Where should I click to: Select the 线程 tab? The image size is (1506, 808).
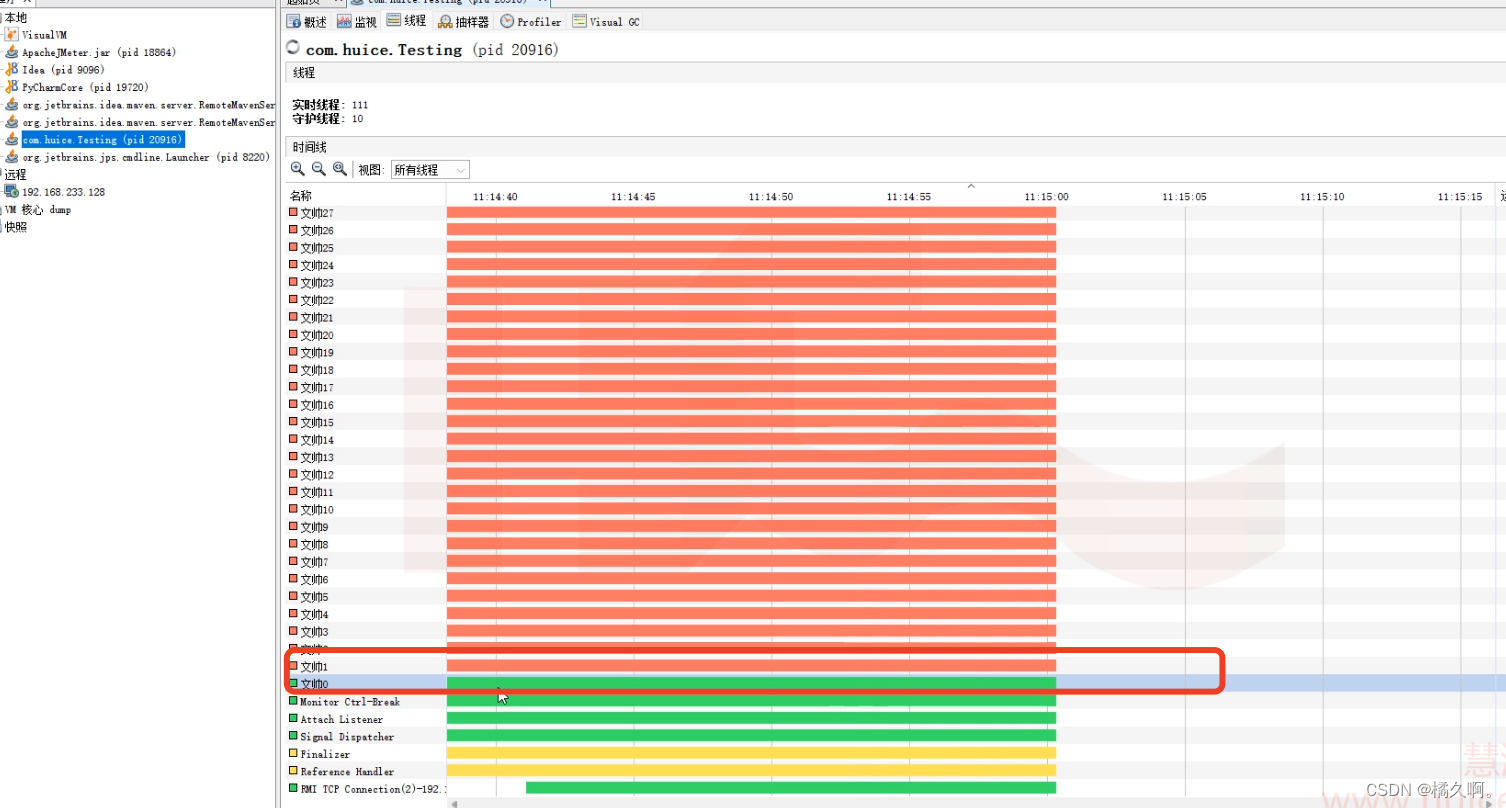click(x=406, y=20)
